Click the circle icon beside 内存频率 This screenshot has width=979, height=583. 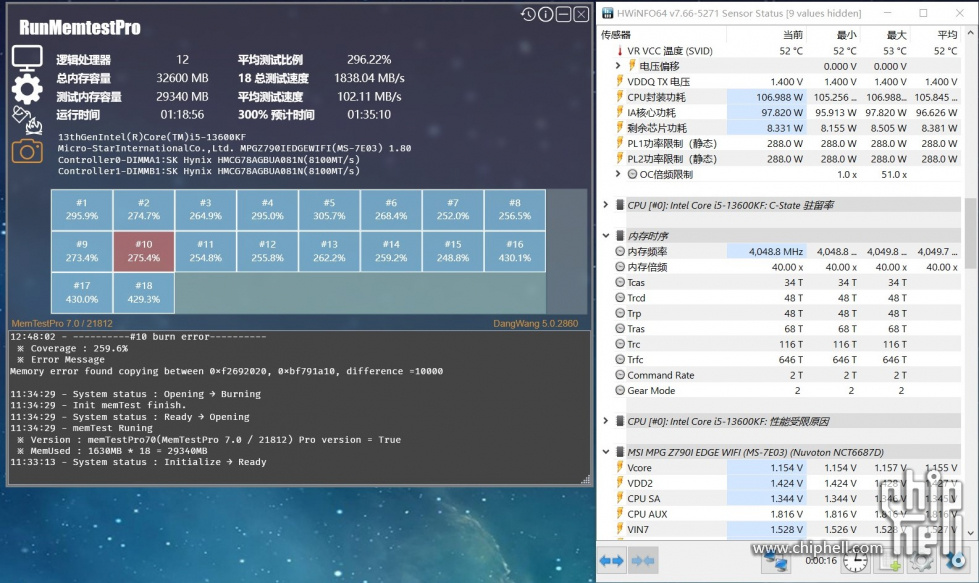619,251
